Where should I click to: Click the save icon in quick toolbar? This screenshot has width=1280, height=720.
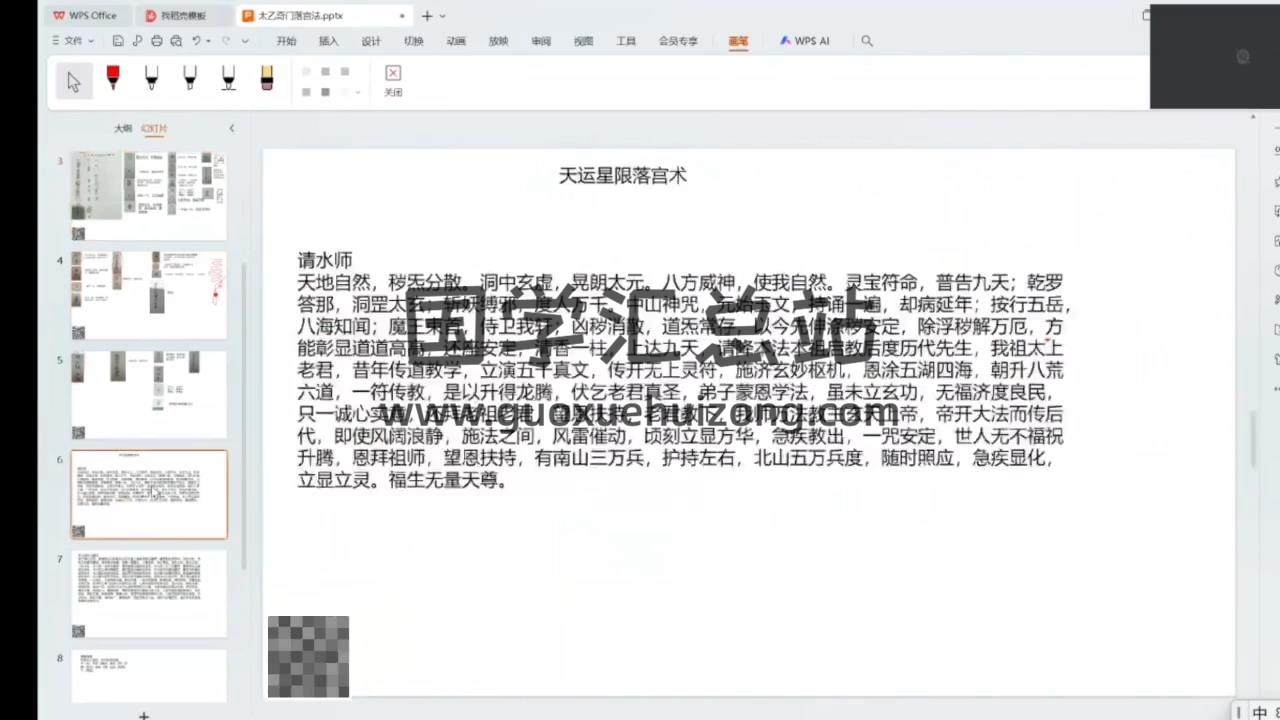coord(118,41)
